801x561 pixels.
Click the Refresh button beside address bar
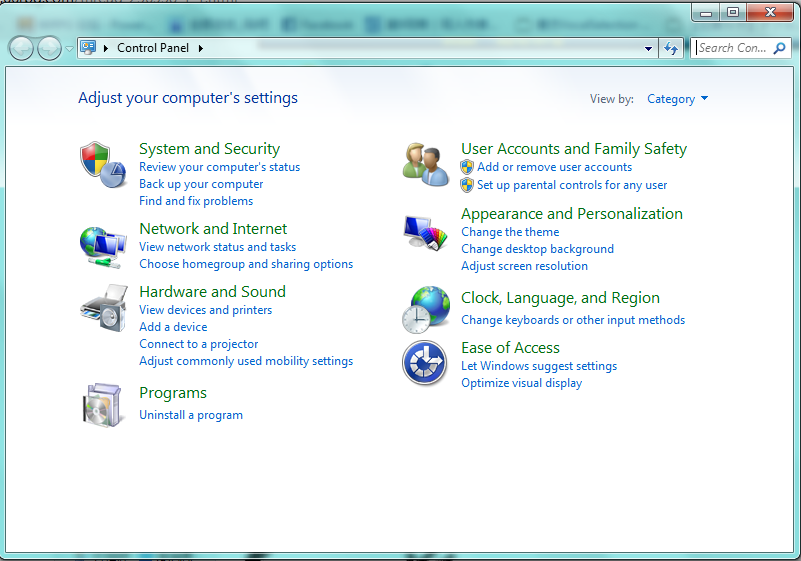coord(671,49)
